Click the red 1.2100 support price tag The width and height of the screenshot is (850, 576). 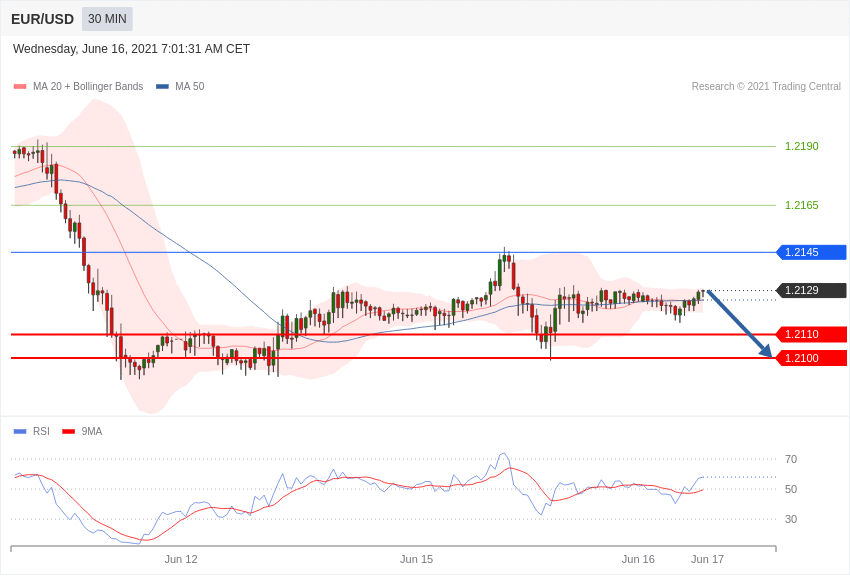812,358
